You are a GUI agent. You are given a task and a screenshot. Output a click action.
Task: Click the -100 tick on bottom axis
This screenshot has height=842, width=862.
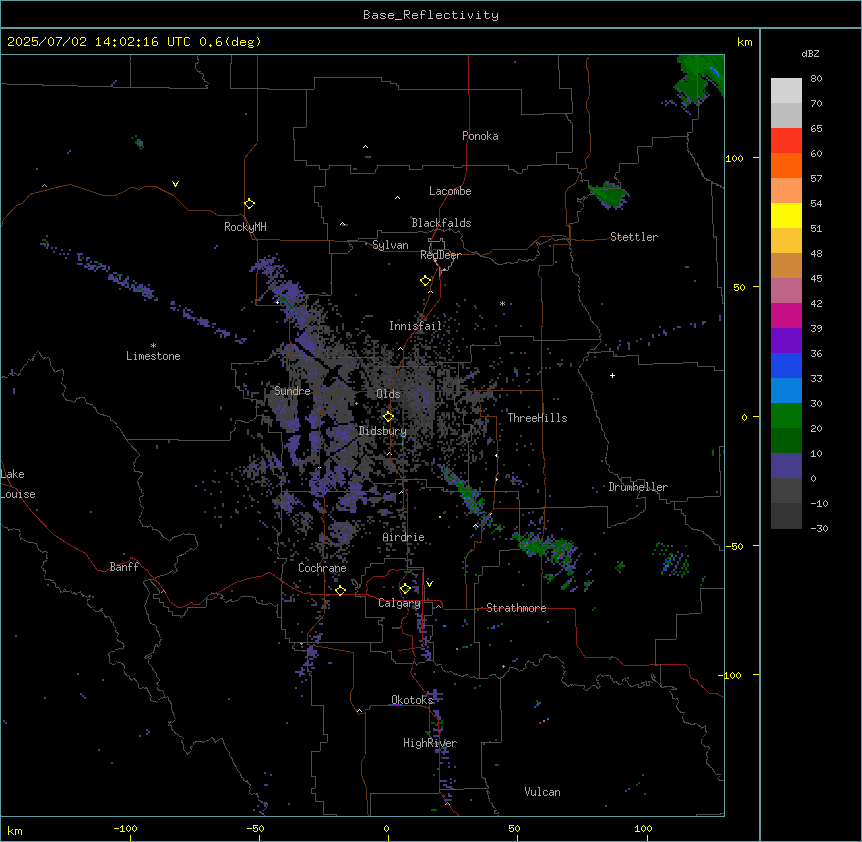click(x=125, y=828)
